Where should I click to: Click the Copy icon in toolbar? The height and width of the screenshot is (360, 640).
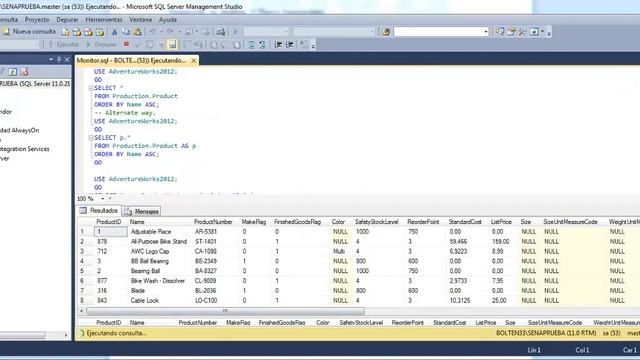(x=126, y=32)
